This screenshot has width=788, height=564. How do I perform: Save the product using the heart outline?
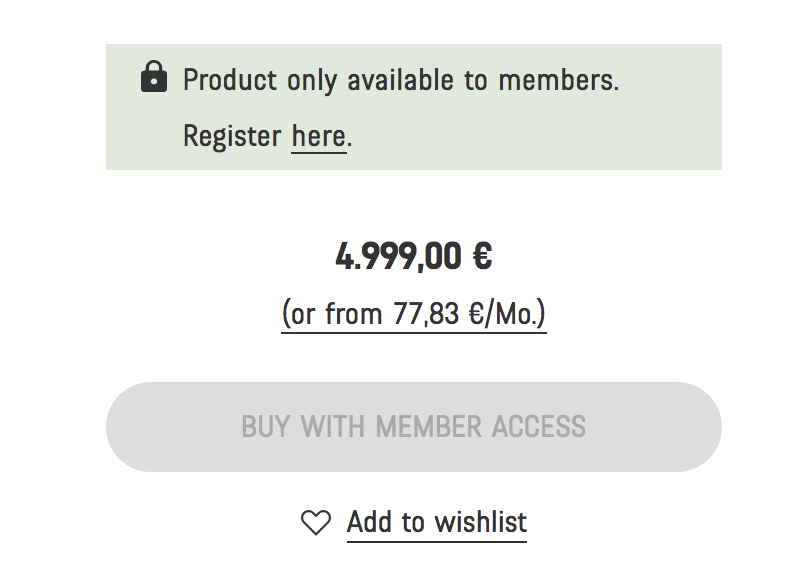(316, 522)
